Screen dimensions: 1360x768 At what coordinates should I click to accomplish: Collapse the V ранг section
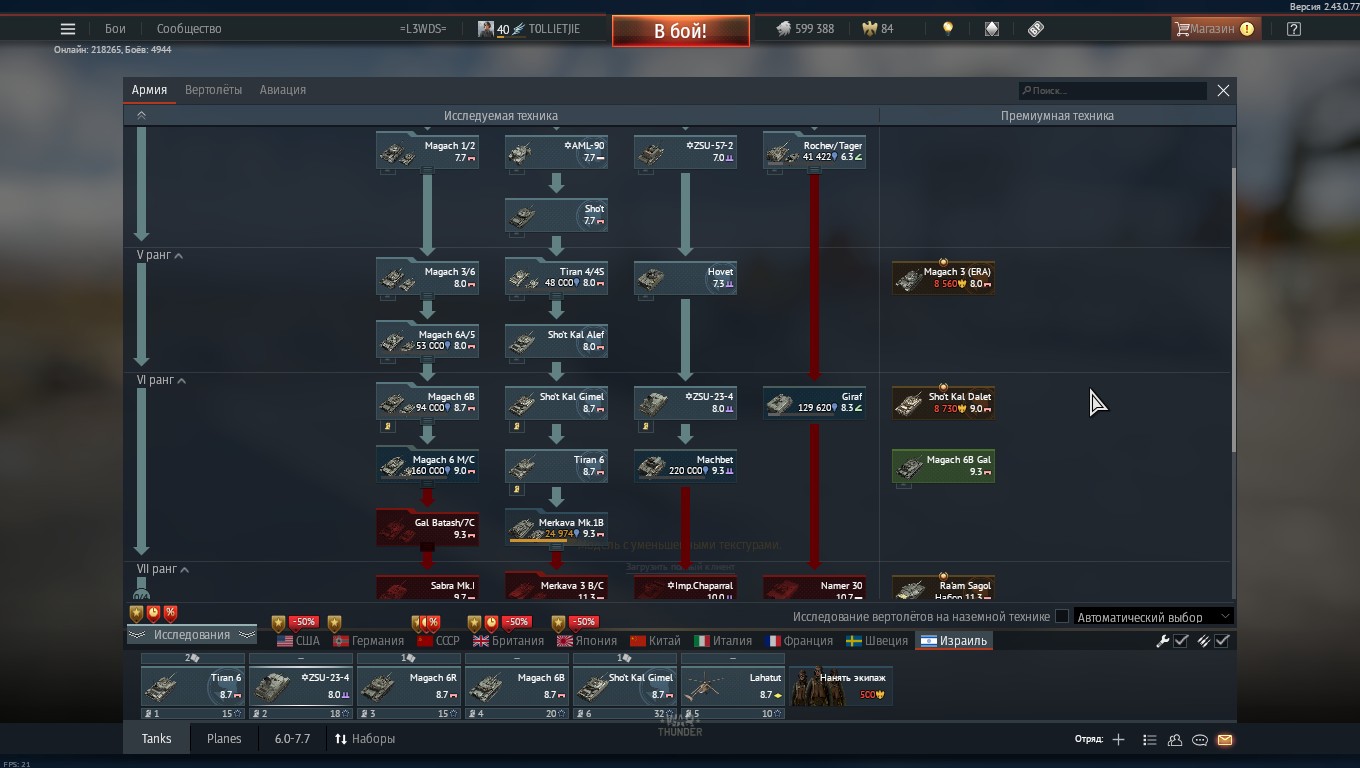[x=179, y=256]
